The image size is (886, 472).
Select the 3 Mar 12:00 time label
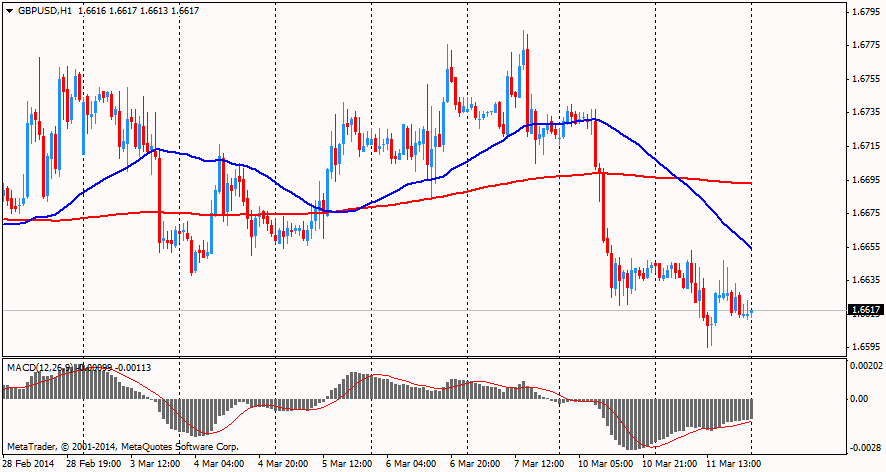pyautogui.click(x=155, y=464)
